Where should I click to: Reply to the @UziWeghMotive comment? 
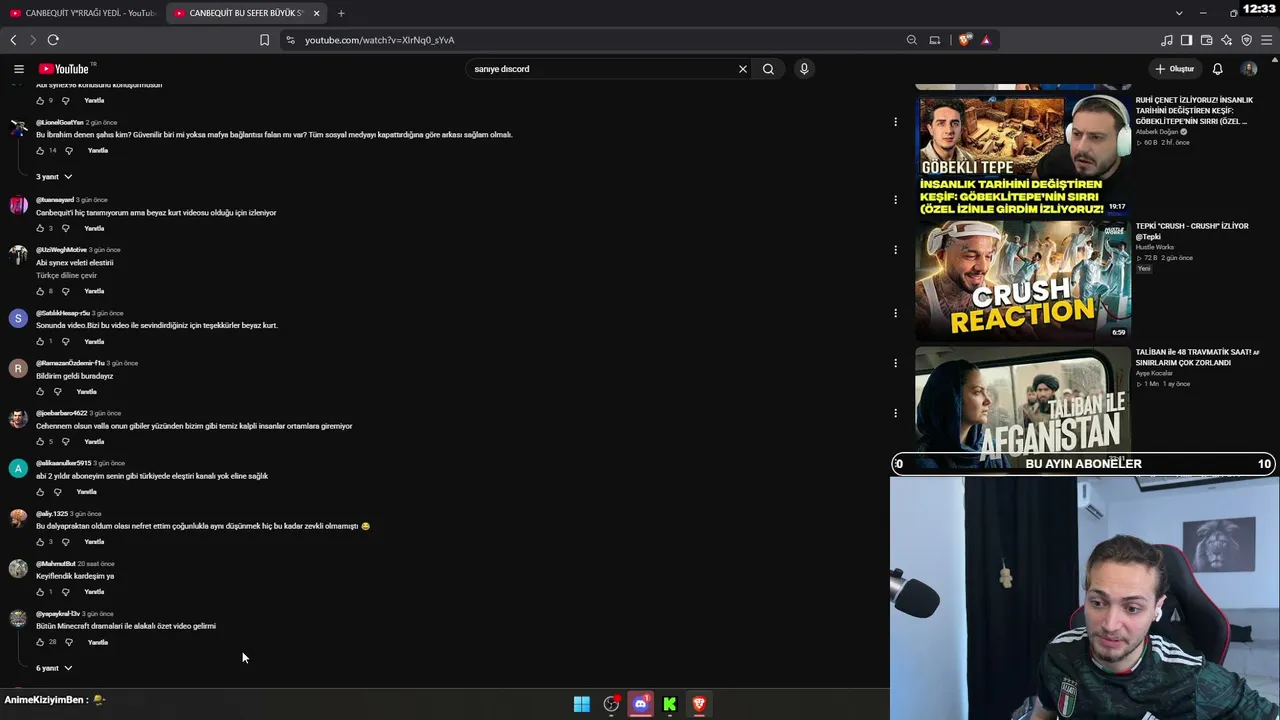pyautogui.click(x=94, y=291)
